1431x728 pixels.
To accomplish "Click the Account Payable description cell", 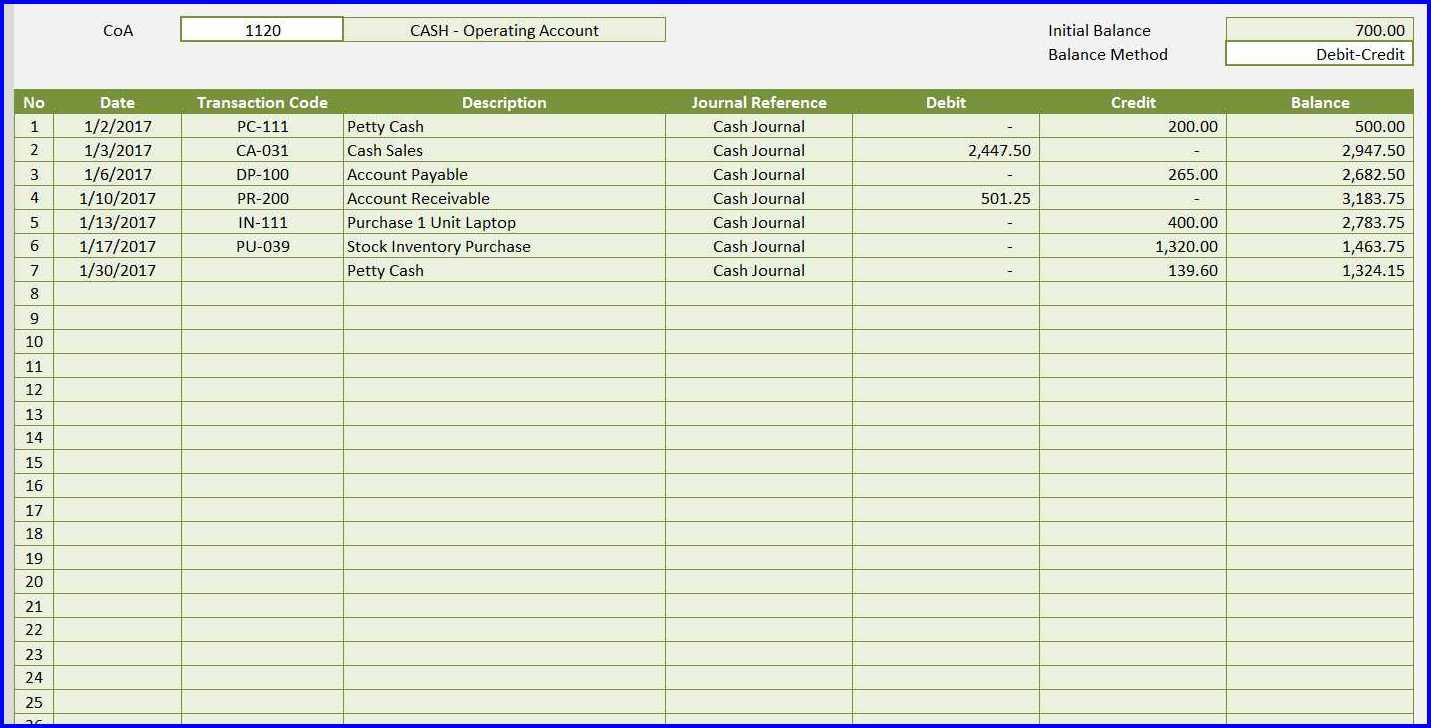I will (504, 174).
